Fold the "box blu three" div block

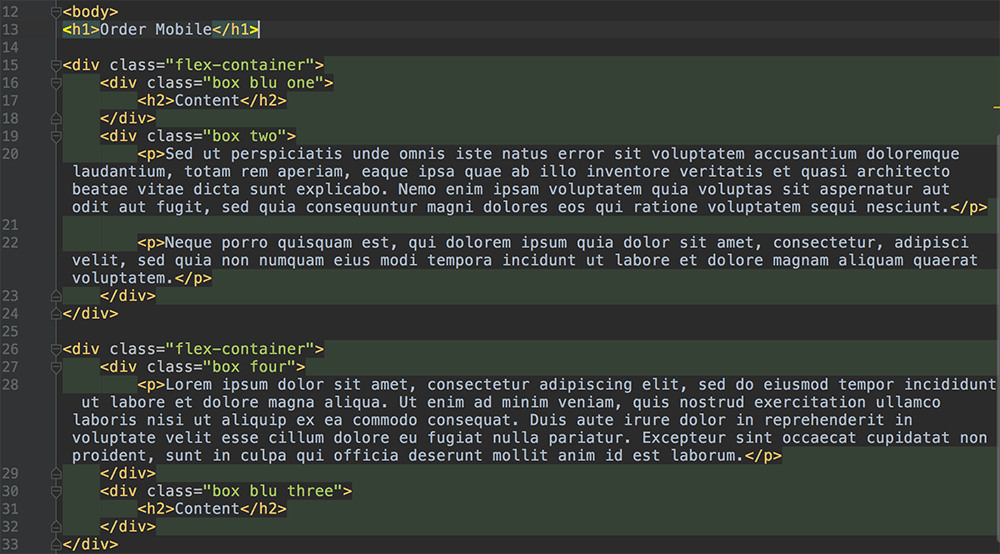56,491
